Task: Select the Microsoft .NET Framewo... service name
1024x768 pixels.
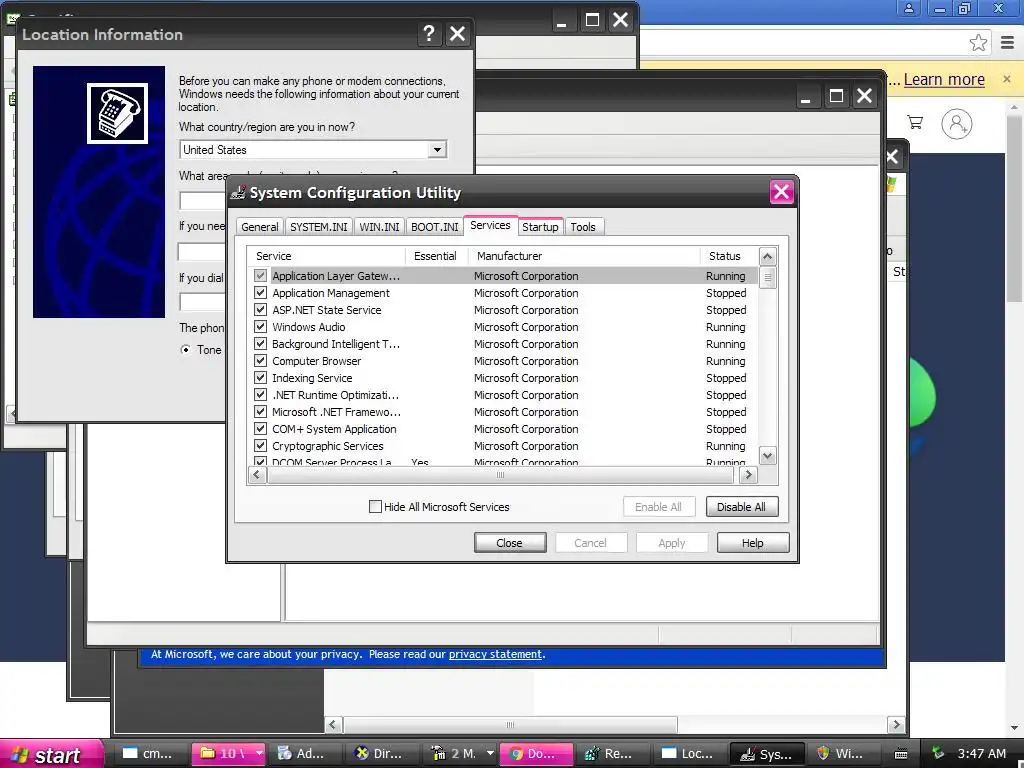Action: click(x=336, y=411)
